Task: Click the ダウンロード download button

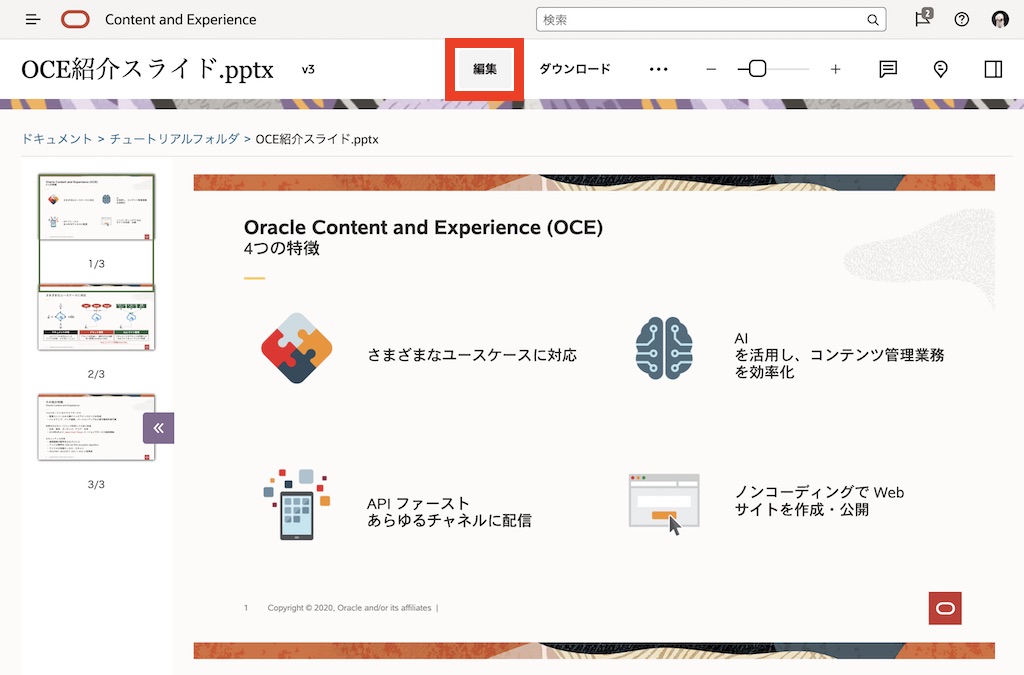Action: pyautogui.click(x=575, y=69)
